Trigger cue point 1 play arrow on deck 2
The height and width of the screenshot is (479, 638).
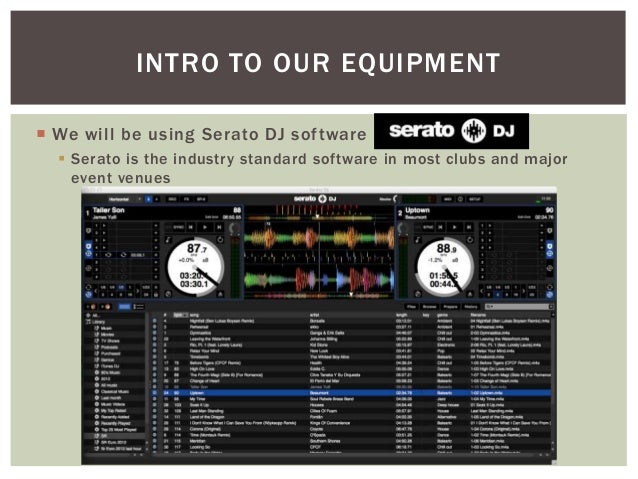point(490,225)
